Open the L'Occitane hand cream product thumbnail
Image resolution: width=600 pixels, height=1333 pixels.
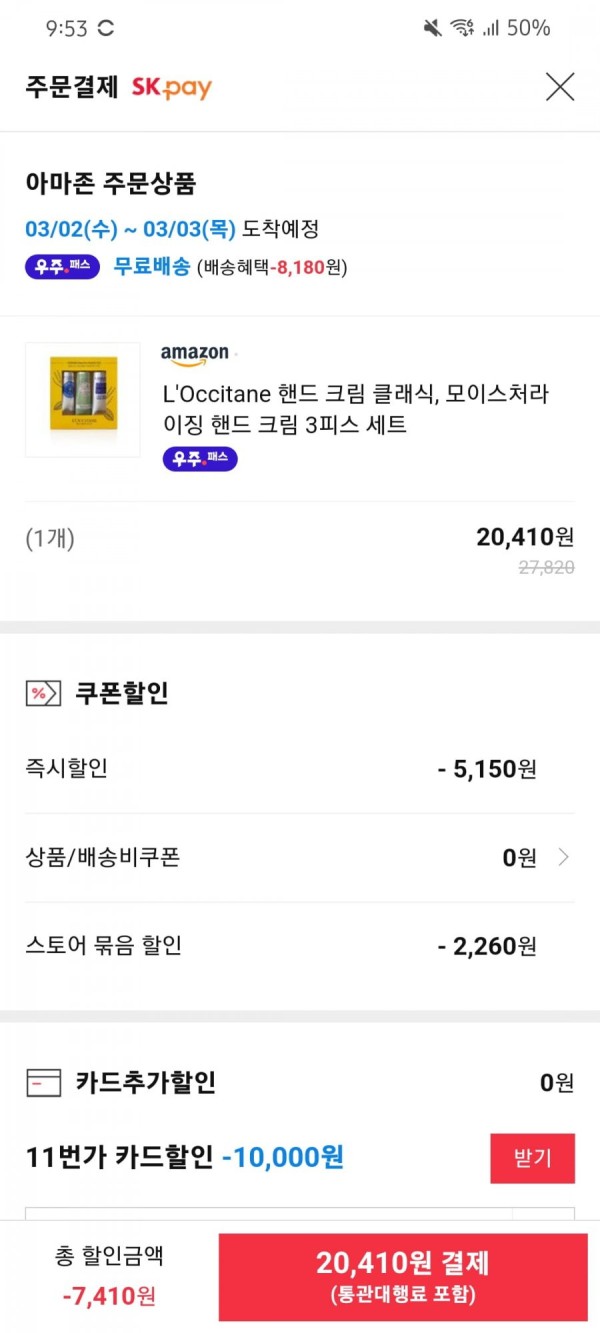(83, 399)
